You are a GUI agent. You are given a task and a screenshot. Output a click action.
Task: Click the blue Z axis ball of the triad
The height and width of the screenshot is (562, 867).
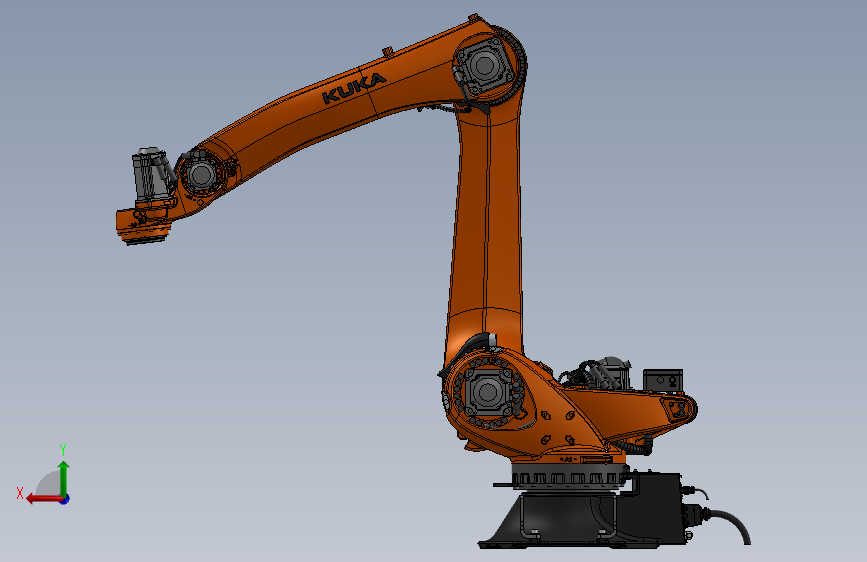point(65,499)
